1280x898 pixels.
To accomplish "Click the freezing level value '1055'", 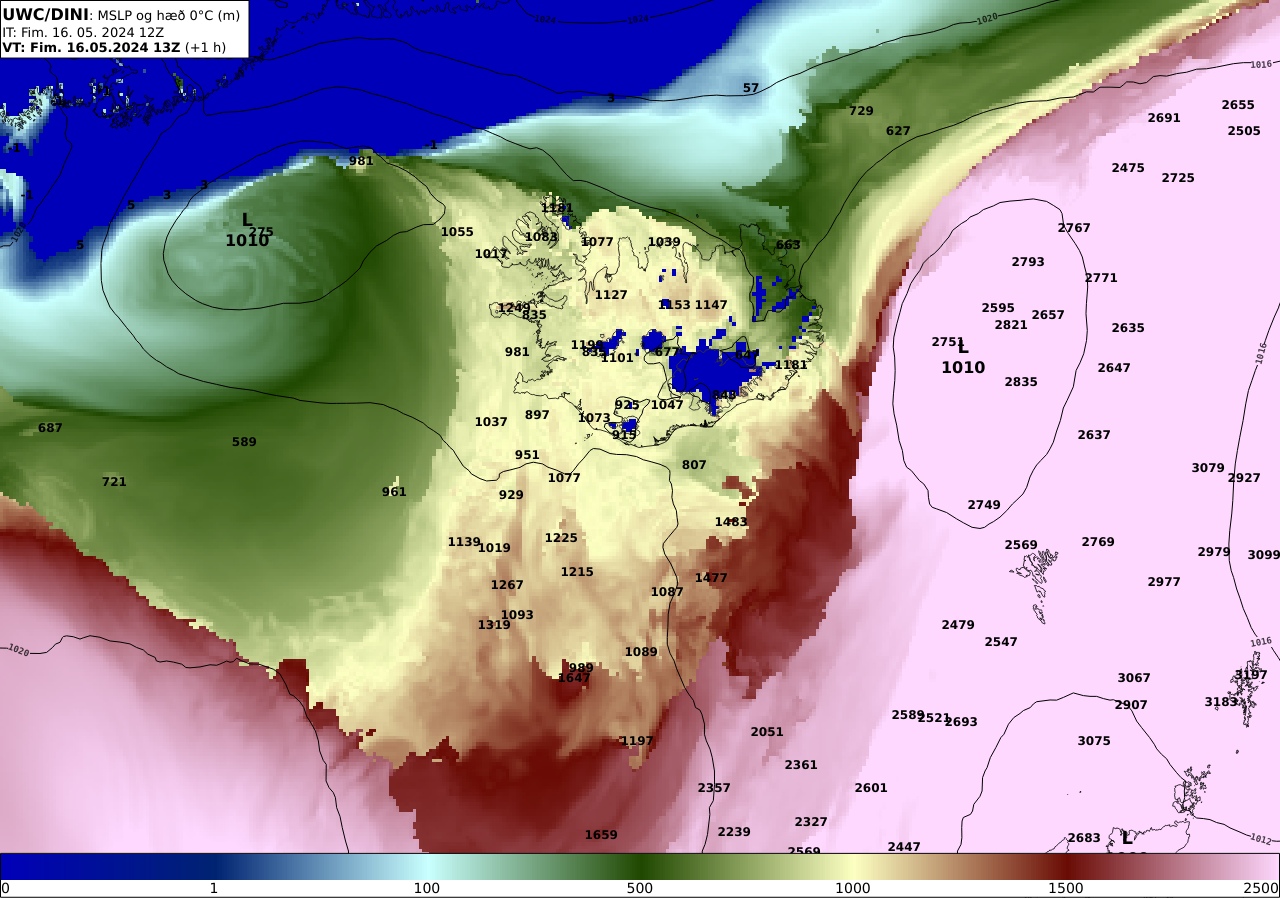I will pos(457,232).
